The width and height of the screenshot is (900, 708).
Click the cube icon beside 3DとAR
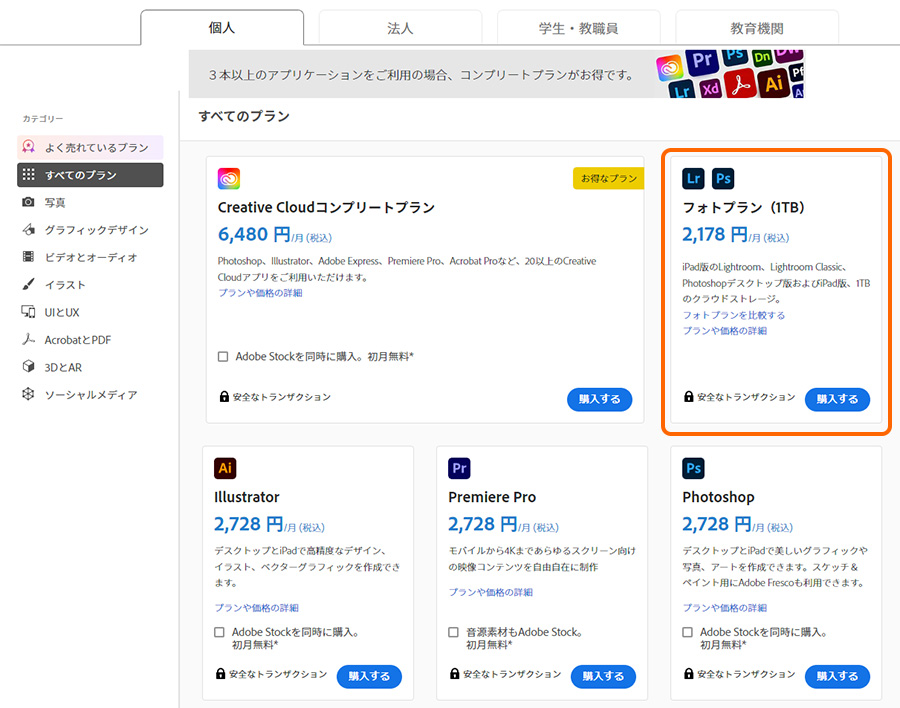point(28,366)
